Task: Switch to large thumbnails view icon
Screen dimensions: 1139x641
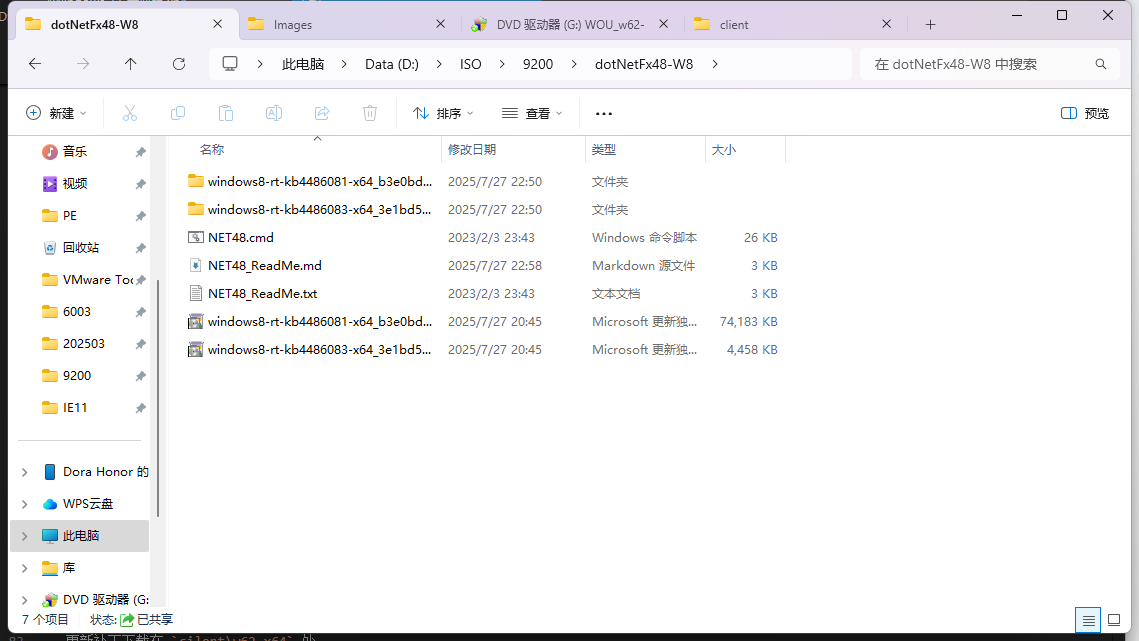Action: (1114, 620)
